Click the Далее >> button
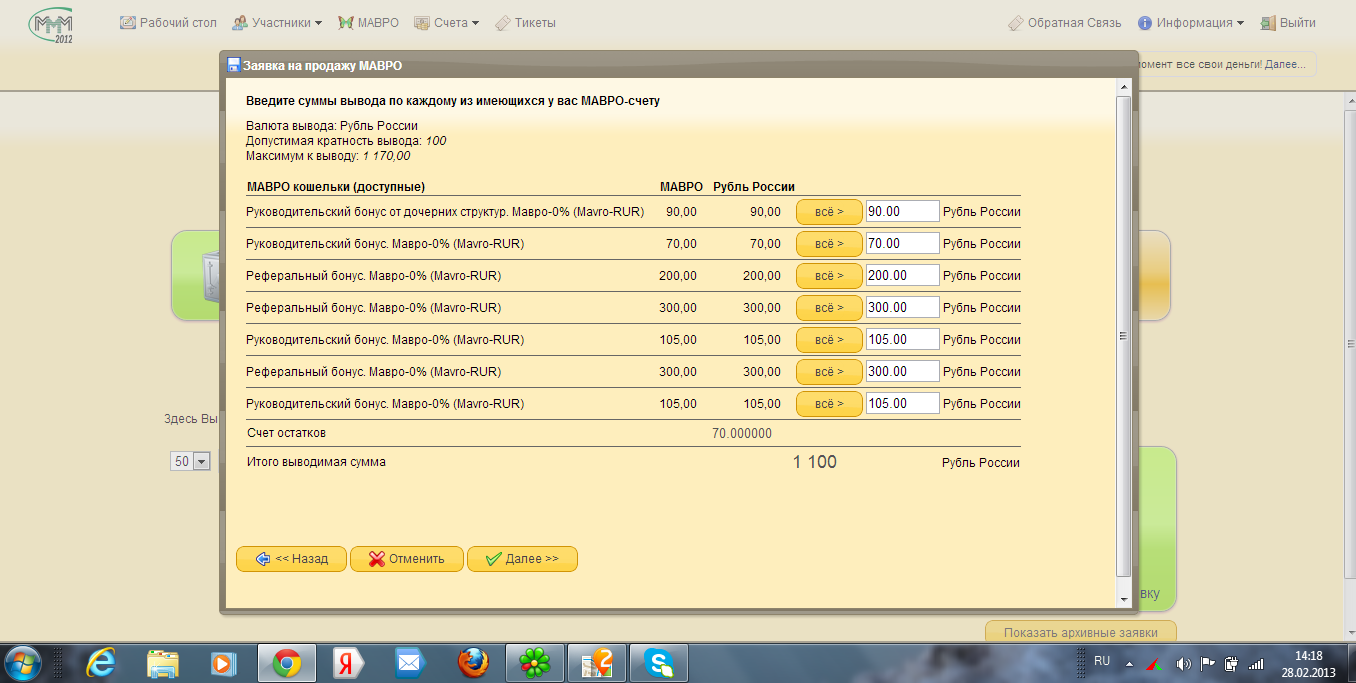Screen dimensions: 1356x683 [522, 559]
